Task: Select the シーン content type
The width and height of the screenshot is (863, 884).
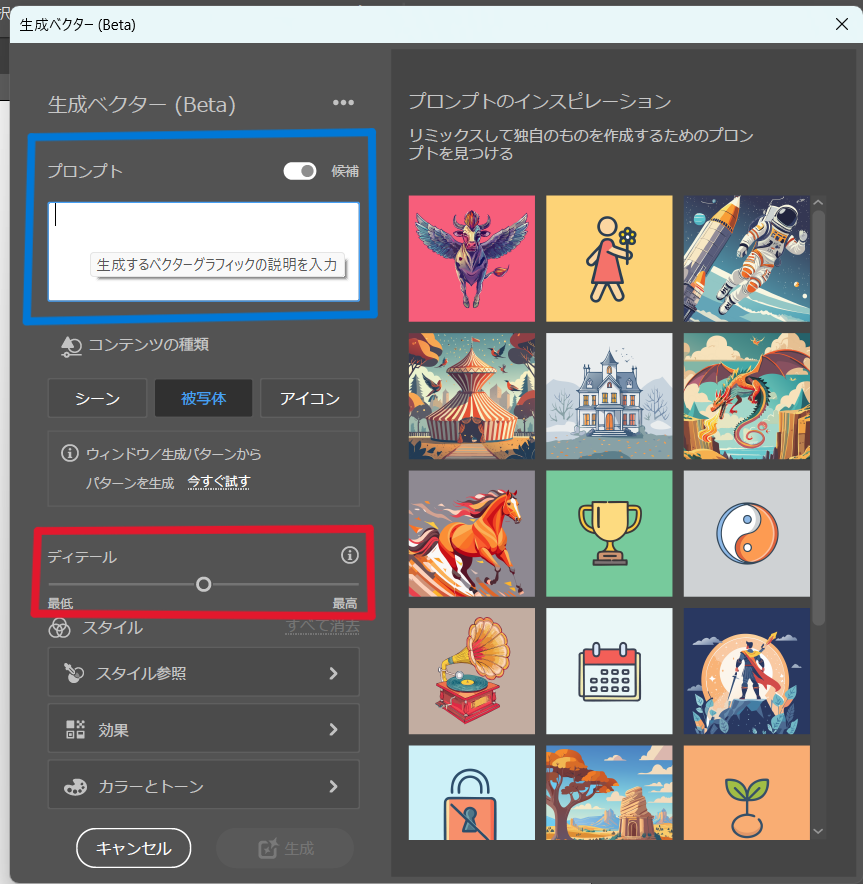Action: click(97, 398)
